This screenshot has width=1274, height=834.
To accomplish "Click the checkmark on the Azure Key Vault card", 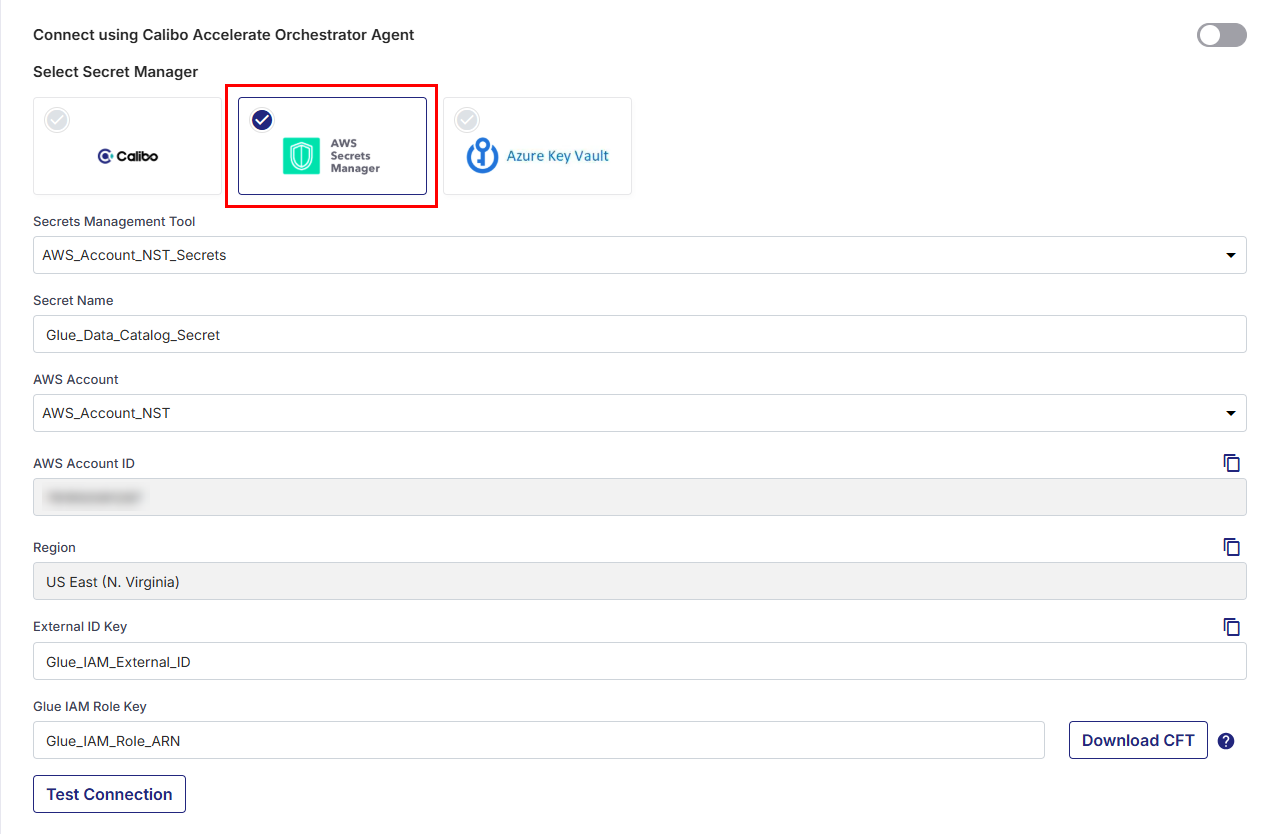I will click(467, 120).
